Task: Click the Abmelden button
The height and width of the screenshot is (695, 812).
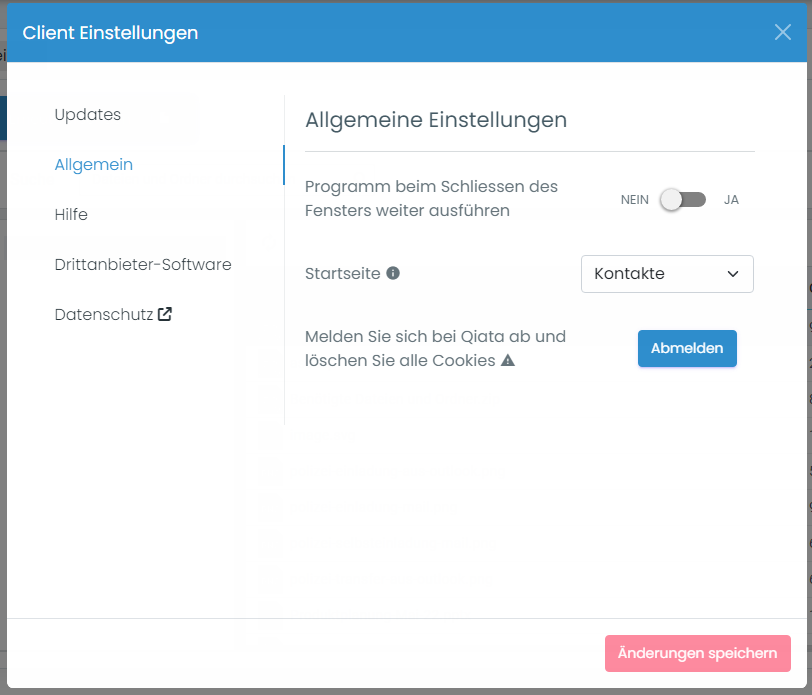Action: (687, 349)
